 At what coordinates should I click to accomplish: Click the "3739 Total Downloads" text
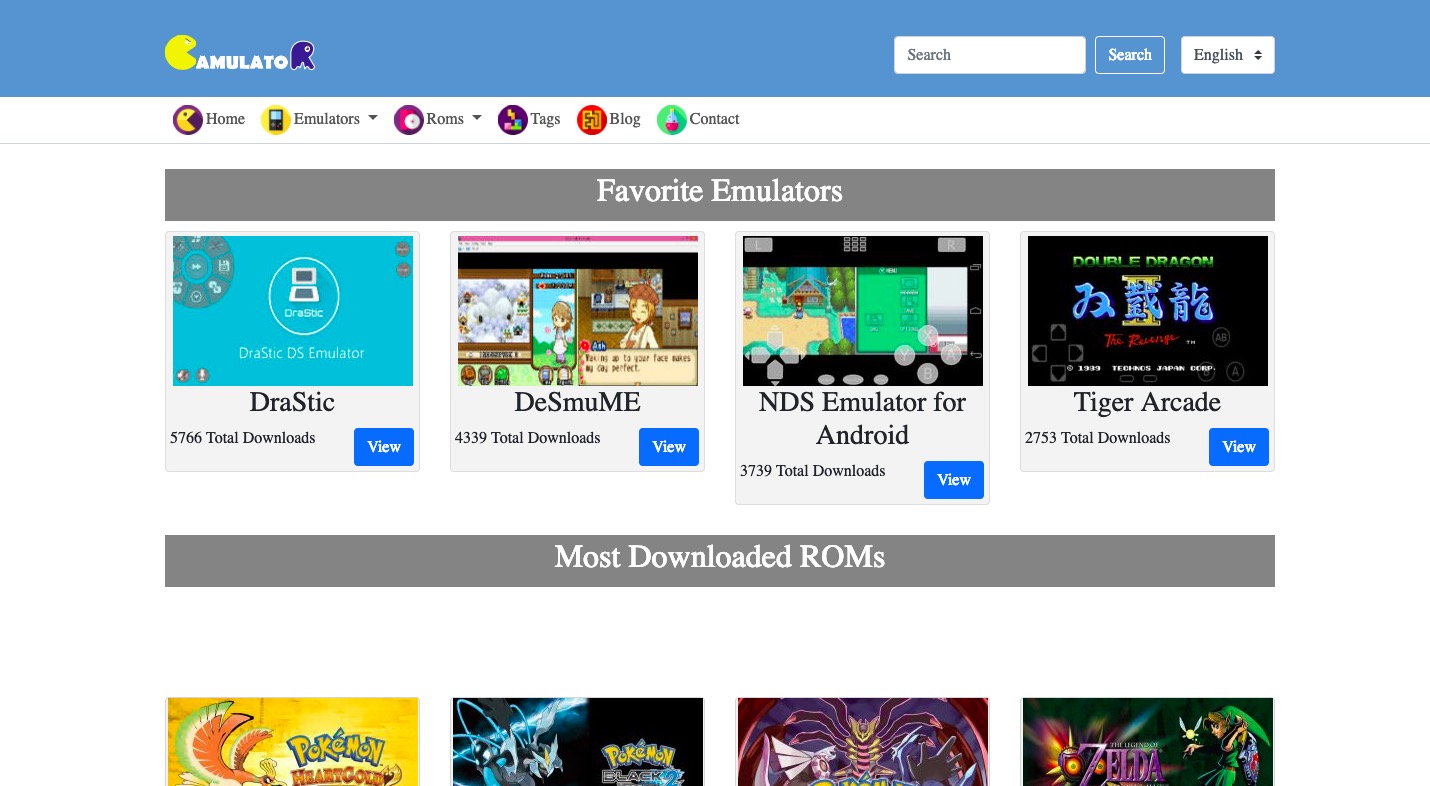point(813,471)
